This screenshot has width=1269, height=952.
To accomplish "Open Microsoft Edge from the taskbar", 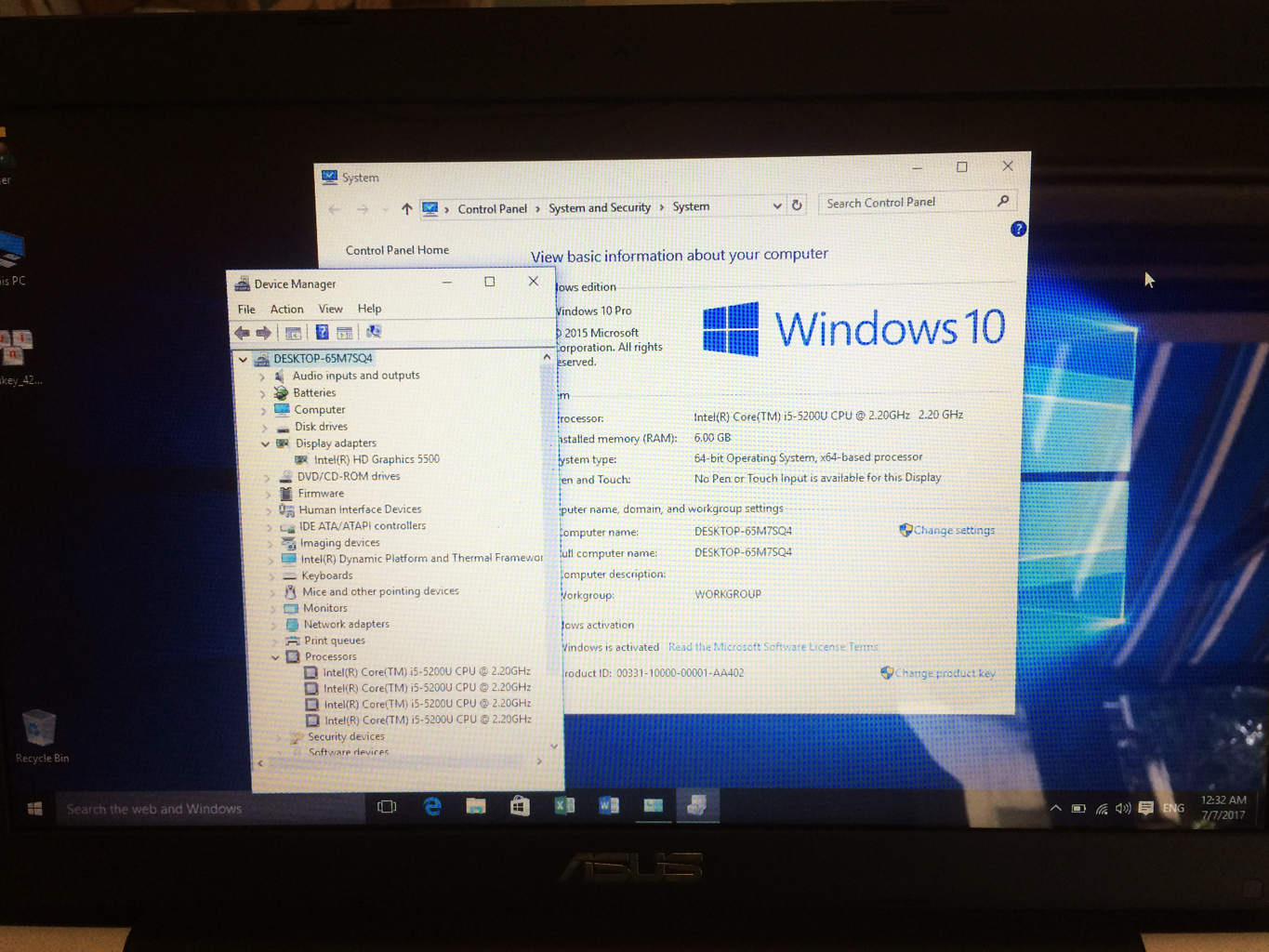I will (x=432, y=806).
